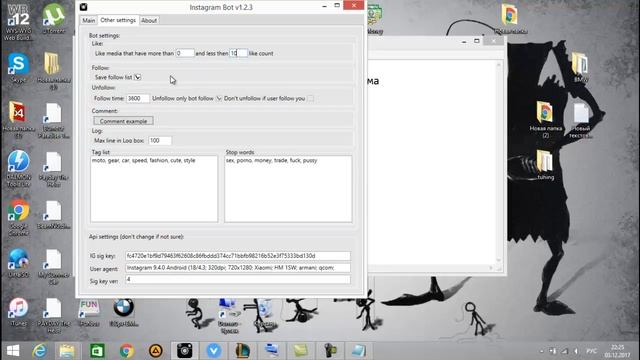640x360 pixels.
Task: Click inside the Tag list text box
Action: [154, 189]
